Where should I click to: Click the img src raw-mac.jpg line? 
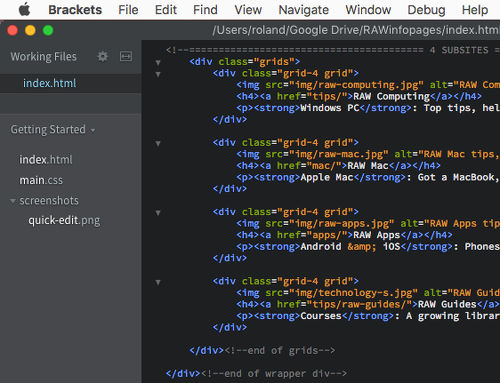(368, 154)
